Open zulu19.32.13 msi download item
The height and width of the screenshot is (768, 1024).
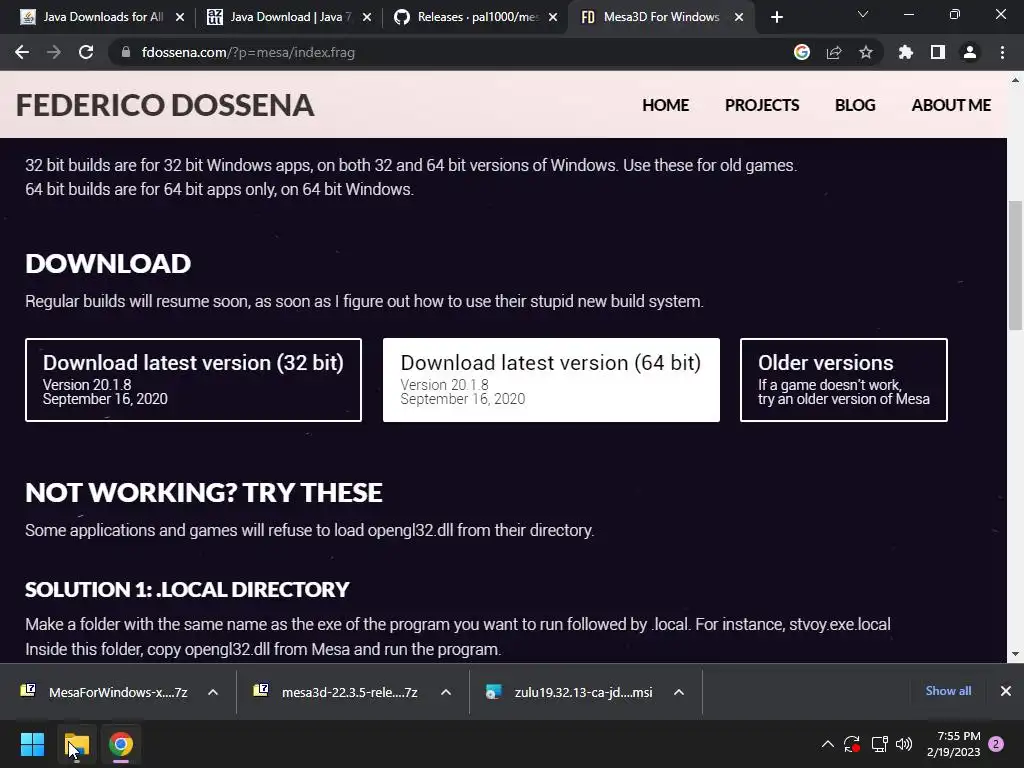click(570, 692)
